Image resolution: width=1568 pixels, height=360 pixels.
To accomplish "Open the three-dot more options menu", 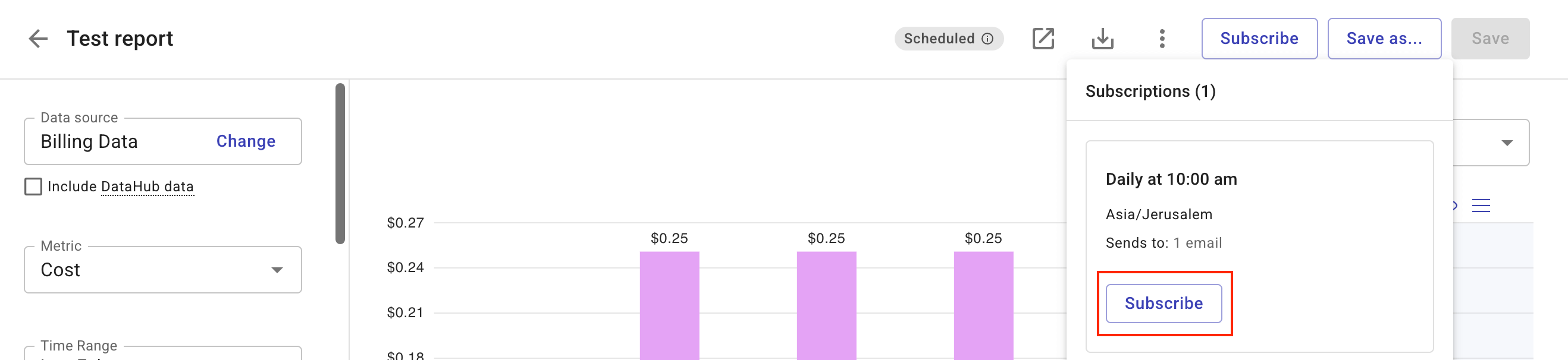I will (x=1161, y=39).
